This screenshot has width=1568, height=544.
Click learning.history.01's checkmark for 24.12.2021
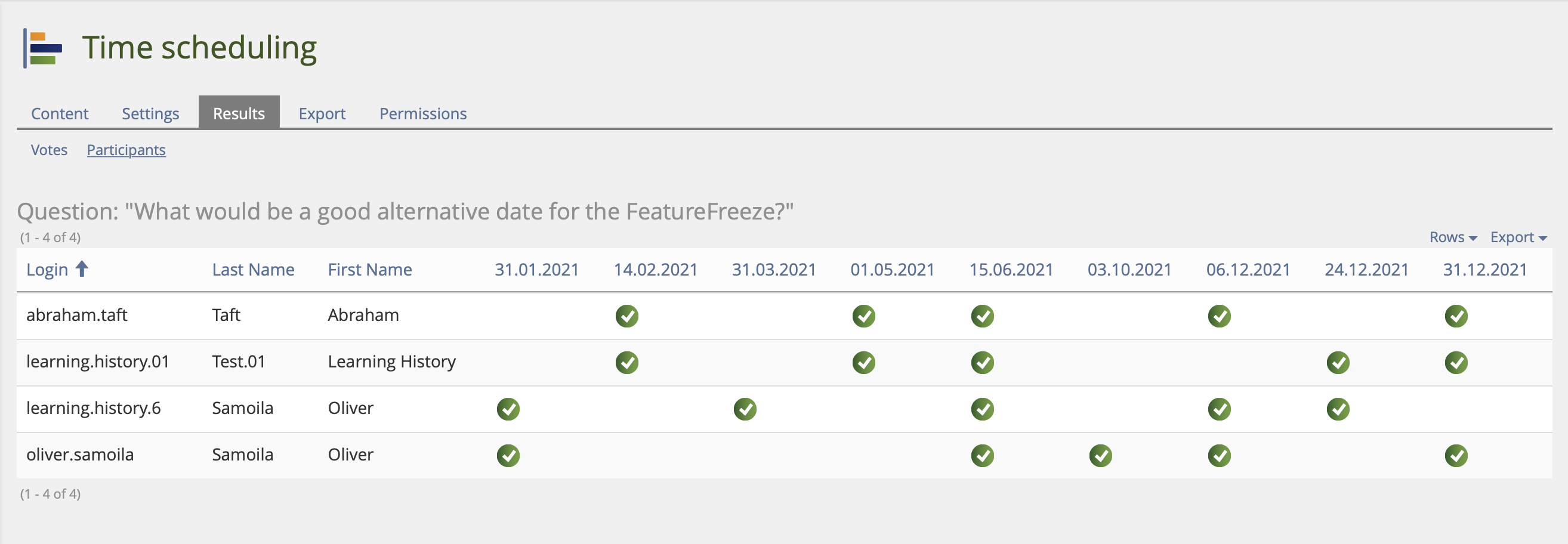[1337, 363]
